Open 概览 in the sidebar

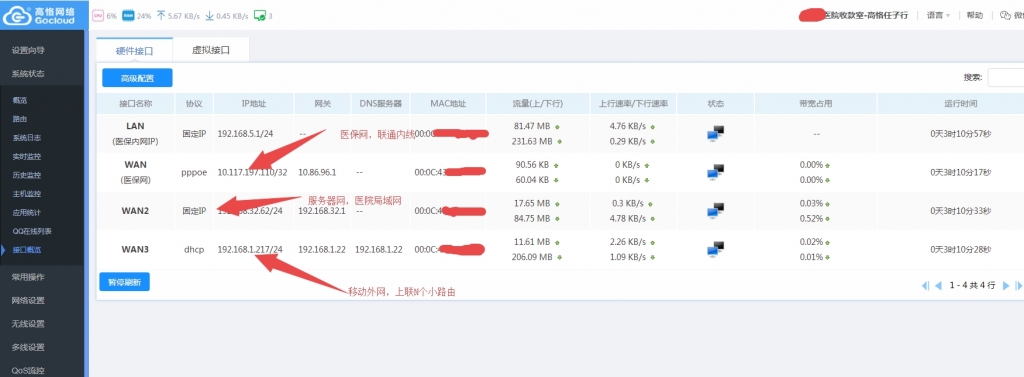[20, 101]
